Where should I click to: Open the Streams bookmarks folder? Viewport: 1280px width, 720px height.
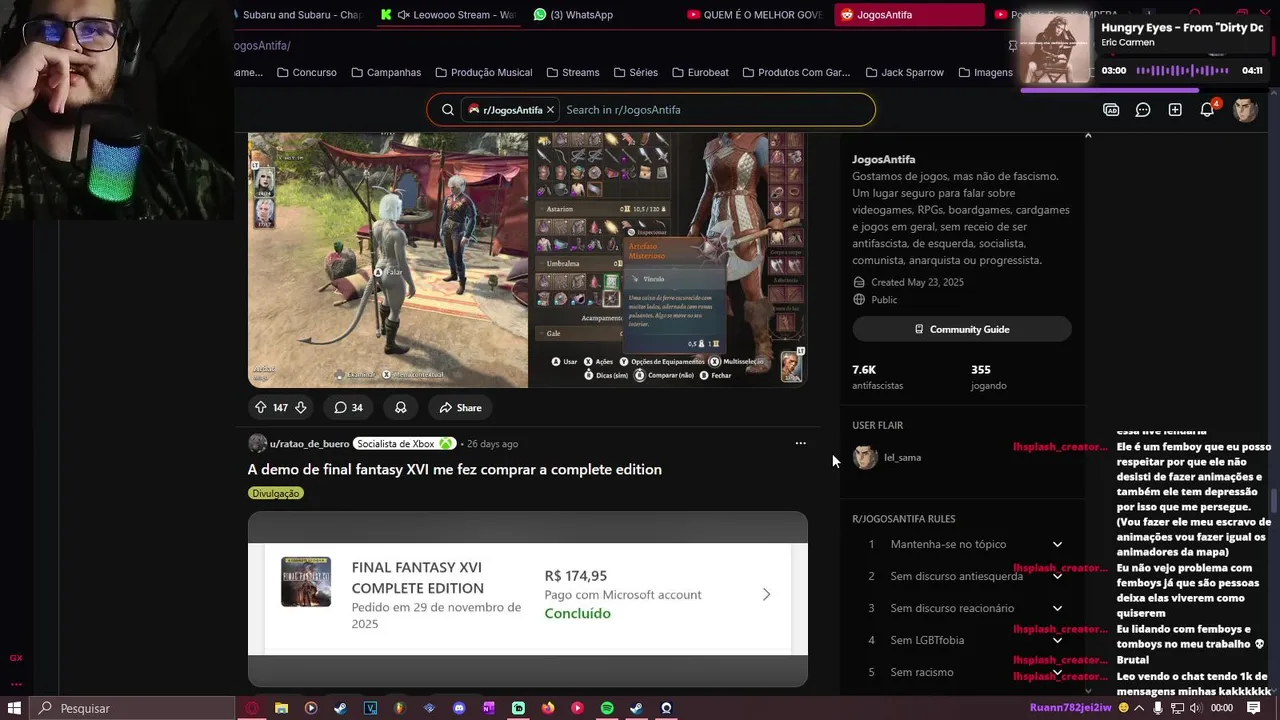click(573, 72)
